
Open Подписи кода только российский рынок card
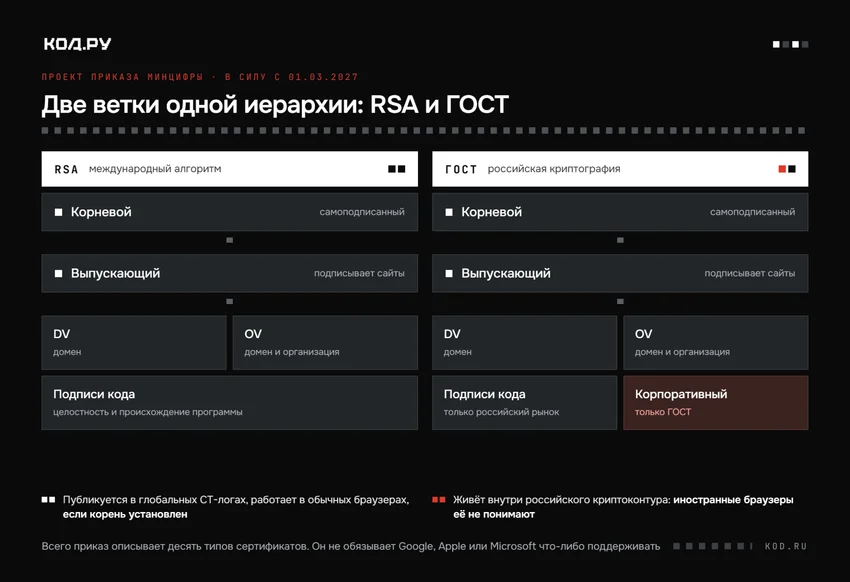[x=524, y=403]
